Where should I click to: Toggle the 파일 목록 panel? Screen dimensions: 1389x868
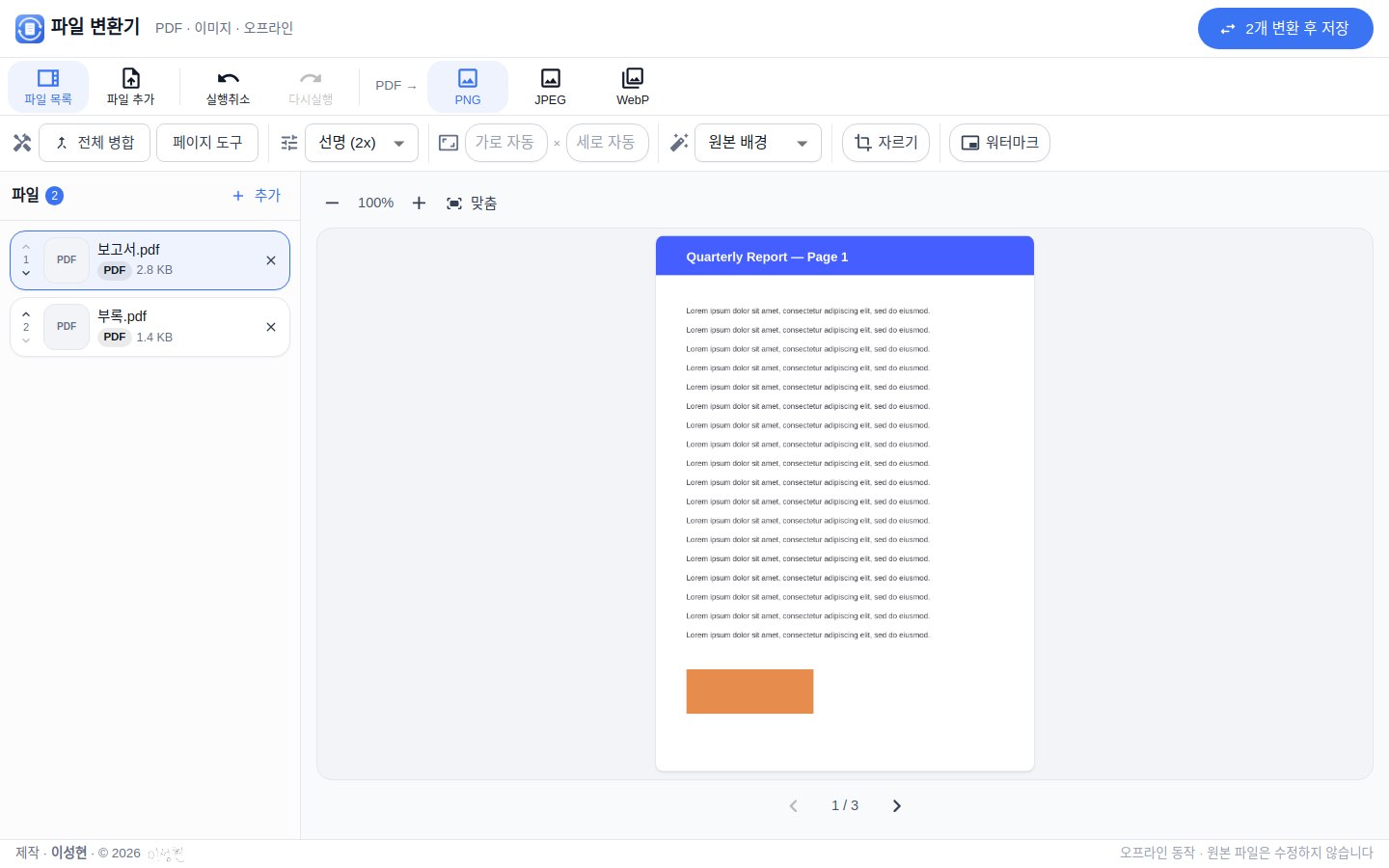tap(48, 87)
